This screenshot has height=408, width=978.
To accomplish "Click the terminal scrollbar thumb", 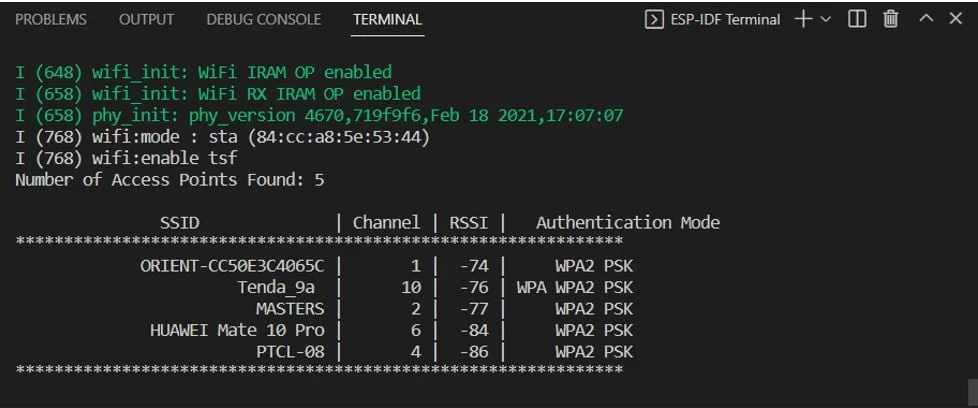I will 972,392.
